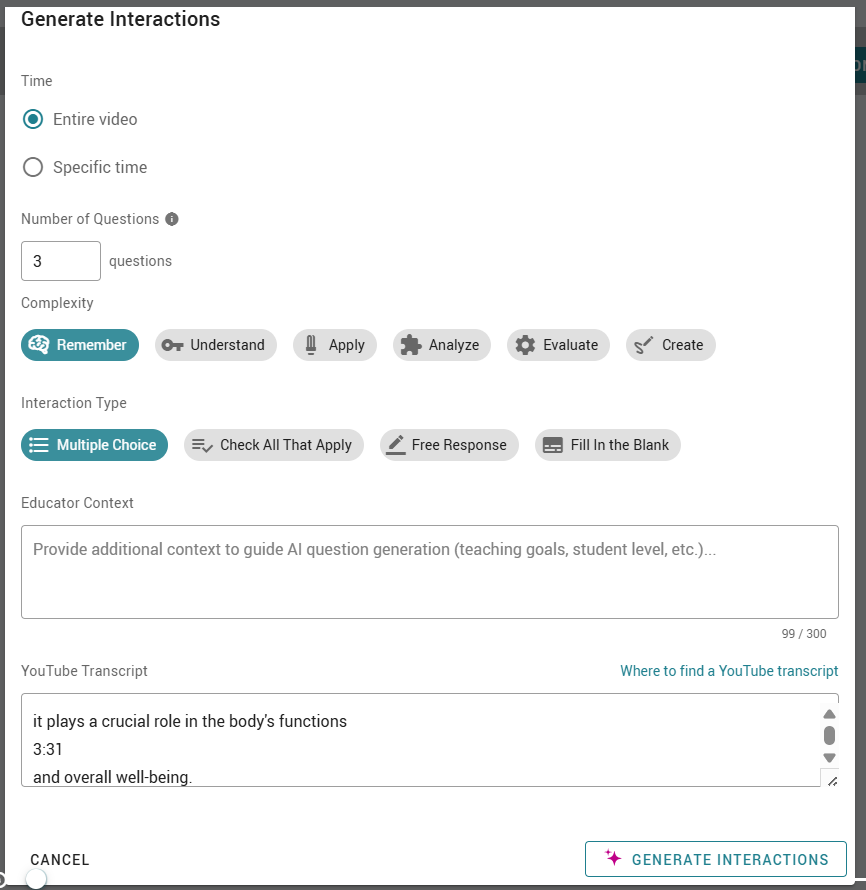Open the Where to find a YouTube transcript link
The width and height of the screenshot is (866, 890).
tap(729, 671)
